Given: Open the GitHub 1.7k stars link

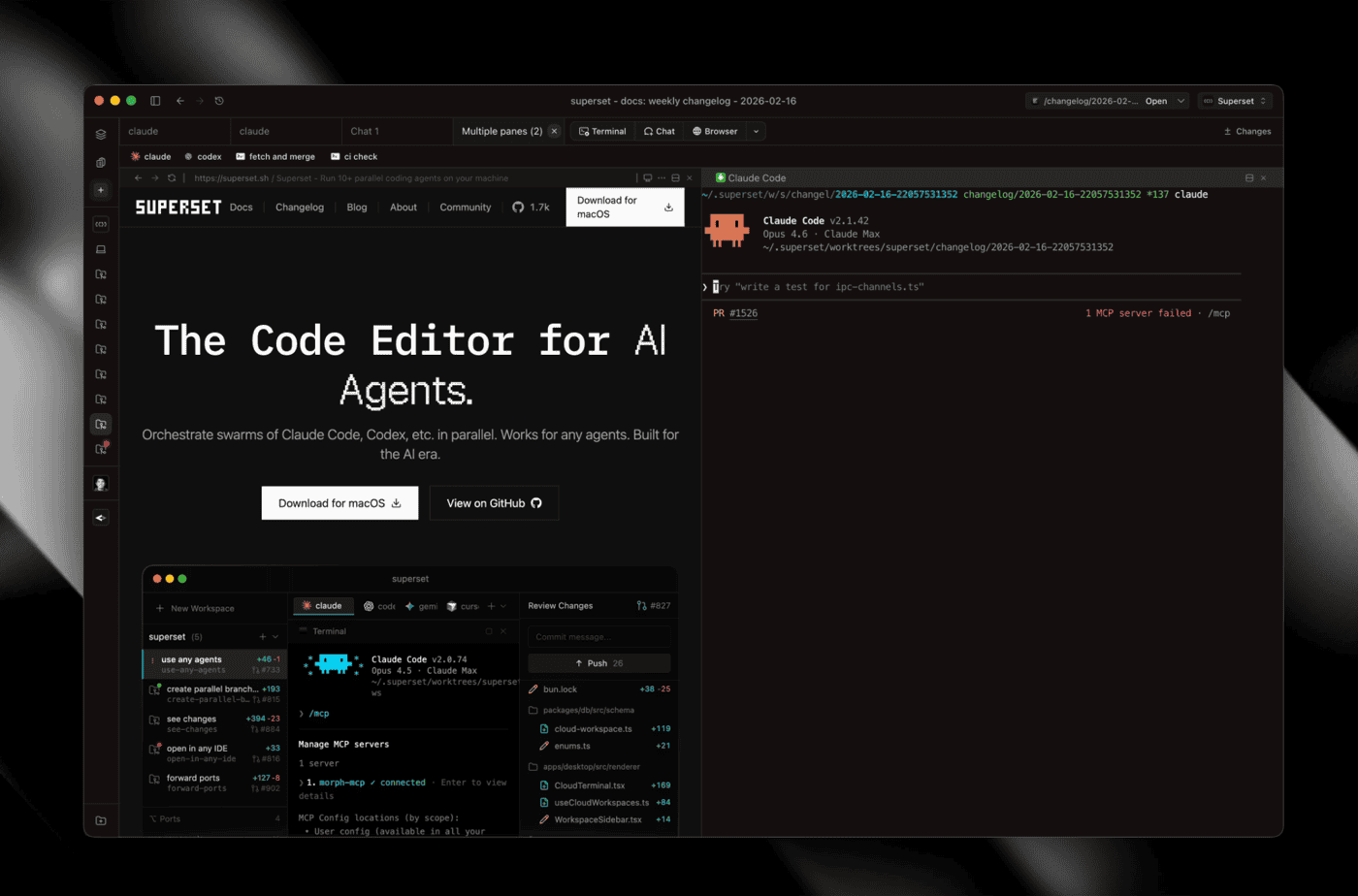Looking at the screenshot, I should click(532, 208).
